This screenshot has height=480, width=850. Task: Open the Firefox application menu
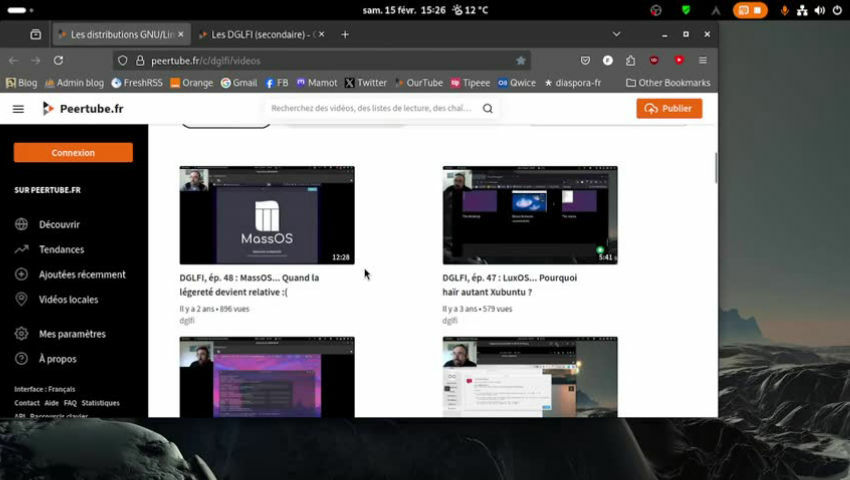(x=703, y=61)
